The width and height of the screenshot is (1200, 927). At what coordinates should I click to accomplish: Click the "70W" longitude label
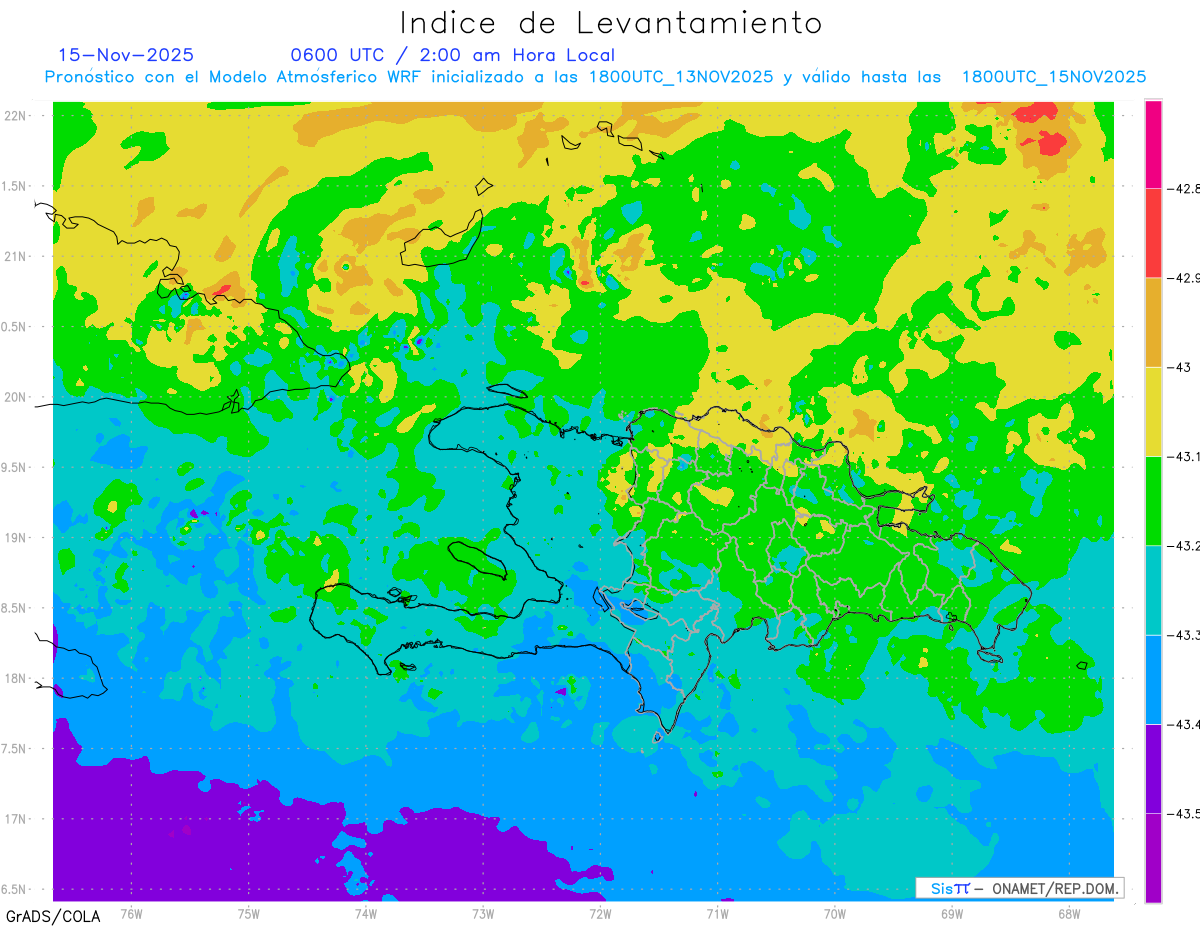(834, 912)
